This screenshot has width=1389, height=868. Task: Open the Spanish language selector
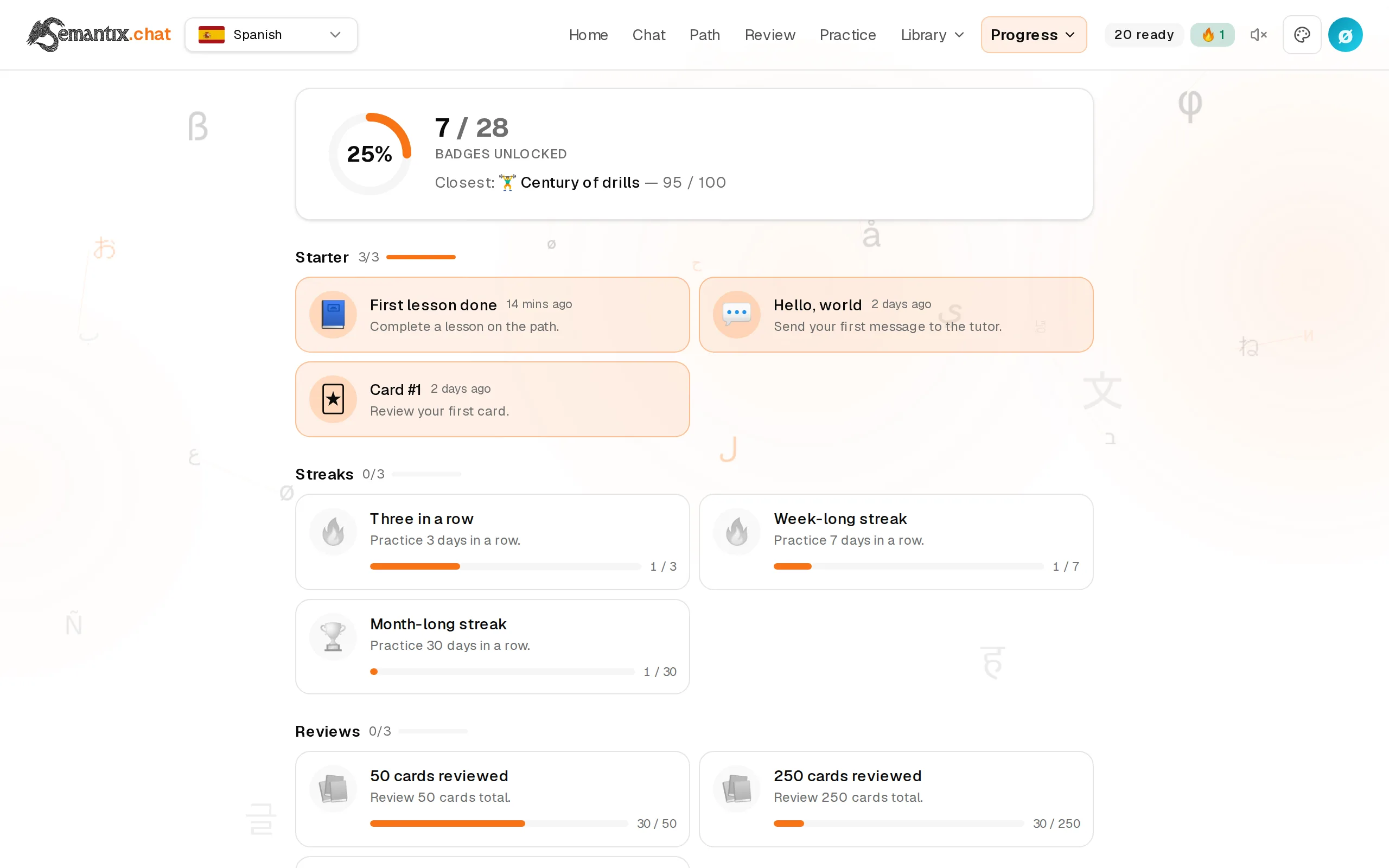tap(271, 34)
